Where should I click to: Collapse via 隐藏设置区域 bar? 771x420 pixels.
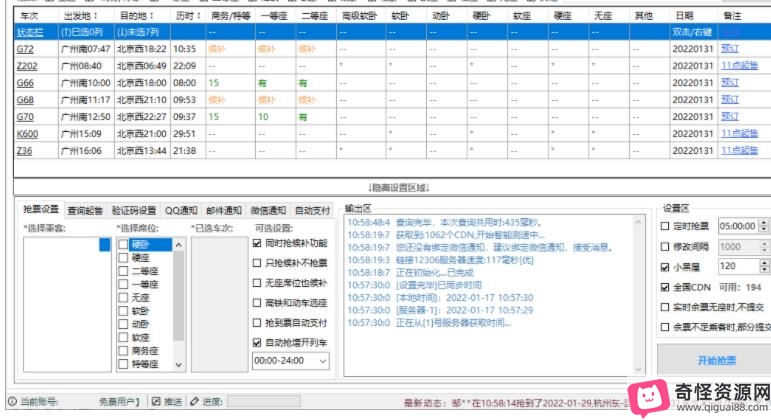[398, 187]
